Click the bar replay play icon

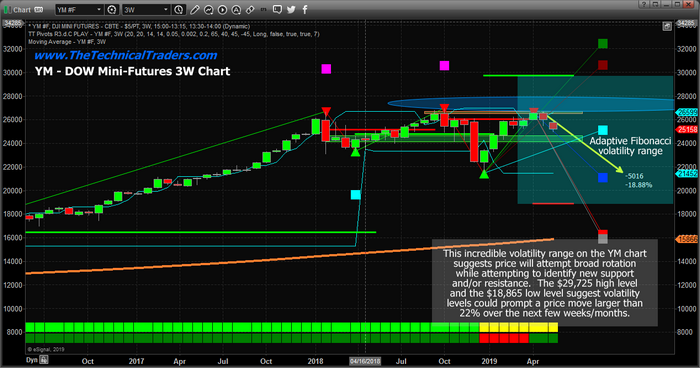pos(222,9)
